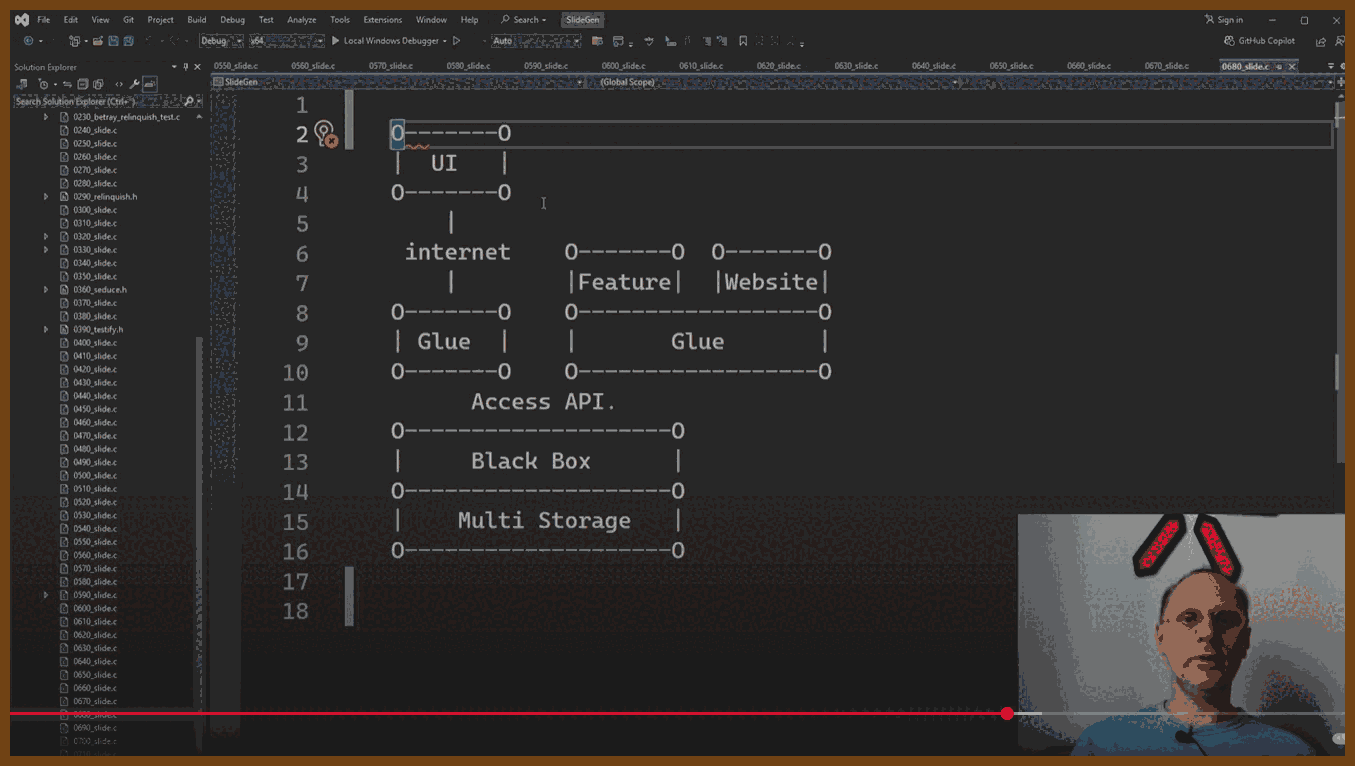The width and height of the screenshot is (1355, 766).
Task: Click the split editor plus icon
Action: pos(1340,82)
